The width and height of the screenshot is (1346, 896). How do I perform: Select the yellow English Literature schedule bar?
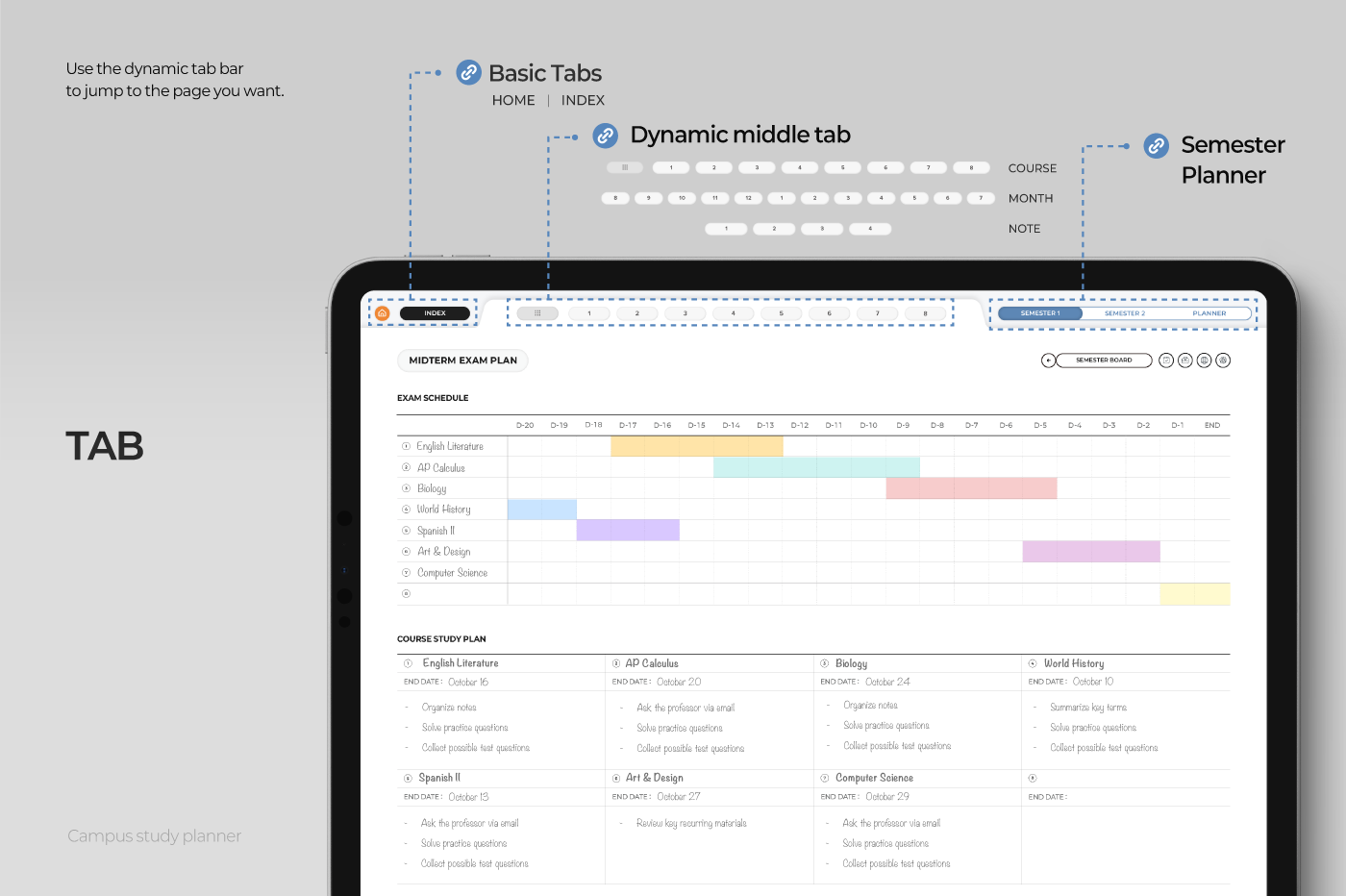(696, 446)
